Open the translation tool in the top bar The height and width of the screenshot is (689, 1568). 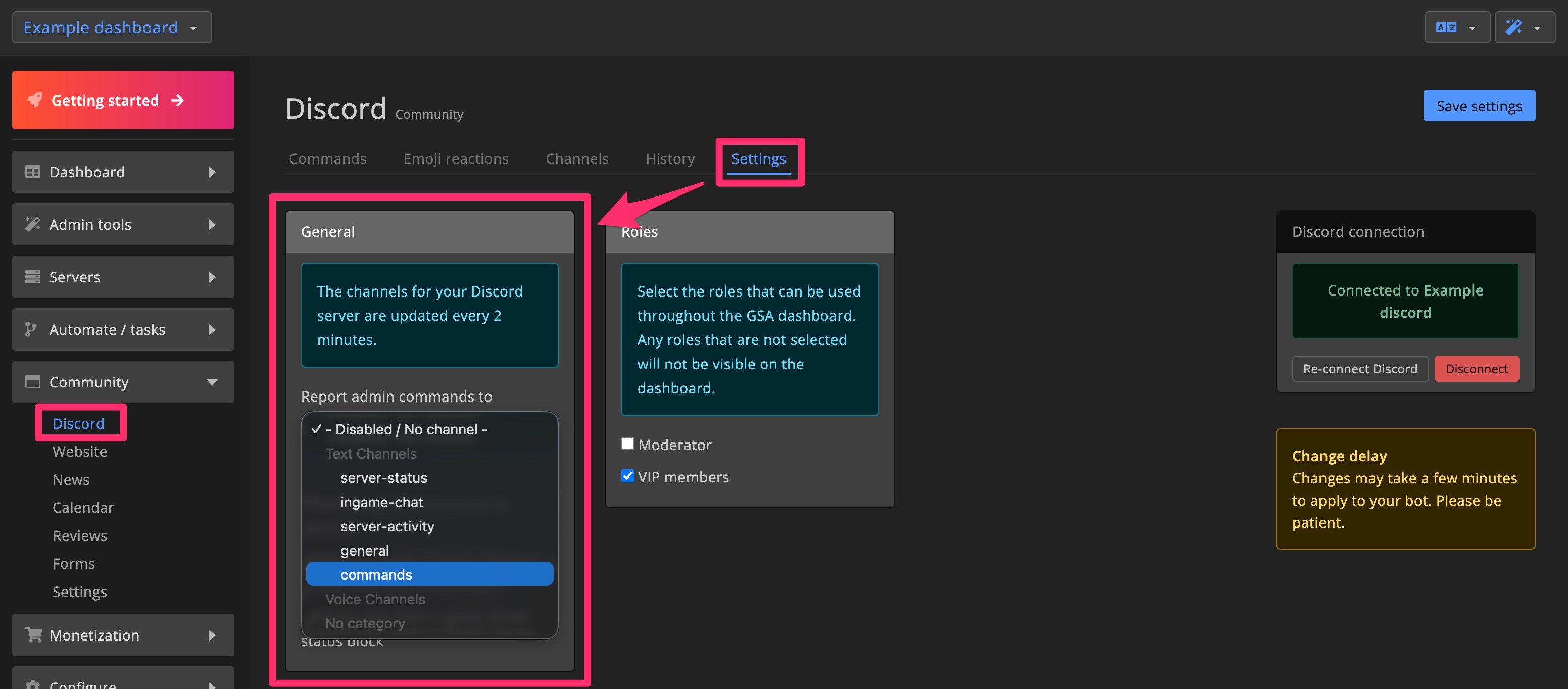point(1447,27)
